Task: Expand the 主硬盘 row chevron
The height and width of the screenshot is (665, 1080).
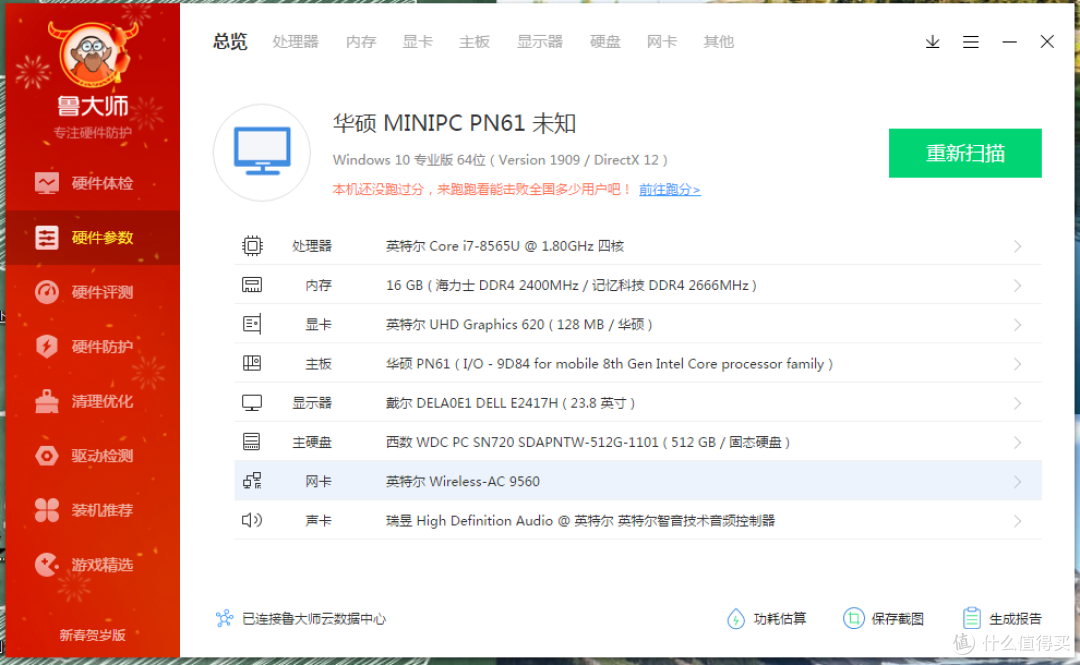Action: [1017, 442]
